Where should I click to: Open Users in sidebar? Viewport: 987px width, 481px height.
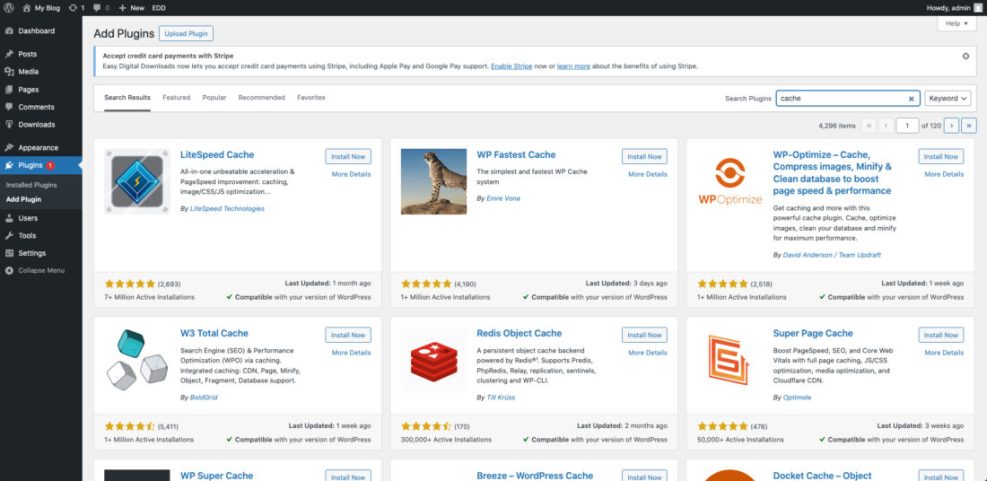28,218
